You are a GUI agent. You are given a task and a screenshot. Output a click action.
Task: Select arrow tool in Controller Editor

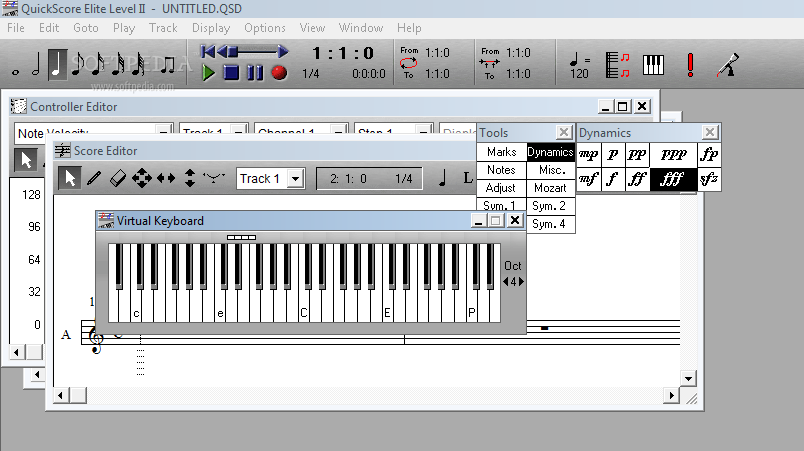(26, 159)
